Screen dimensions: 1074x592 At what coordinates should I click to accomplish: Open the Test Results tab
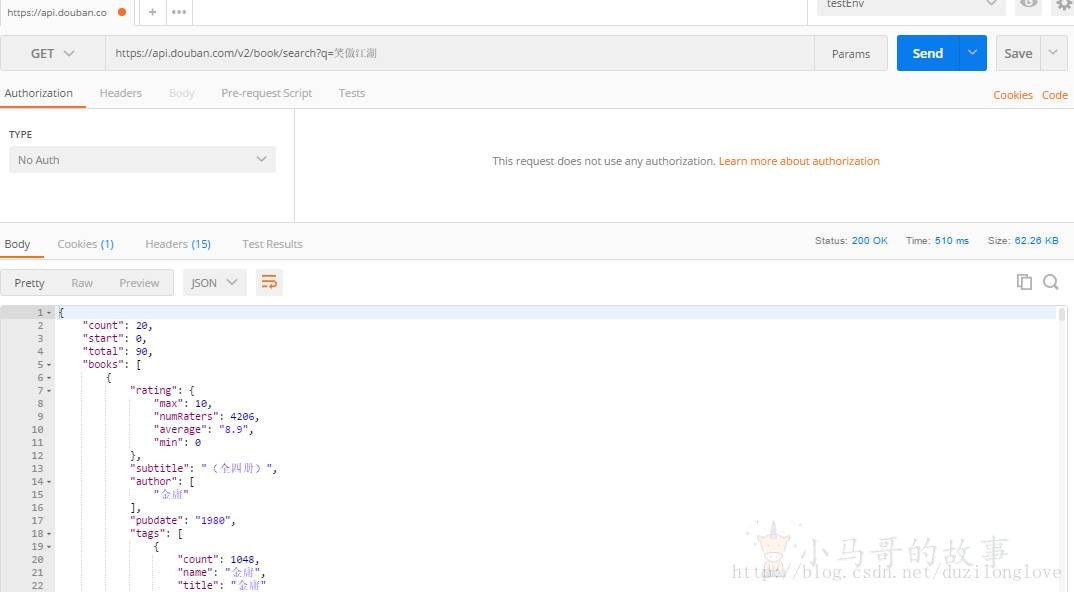coord(272,244)
